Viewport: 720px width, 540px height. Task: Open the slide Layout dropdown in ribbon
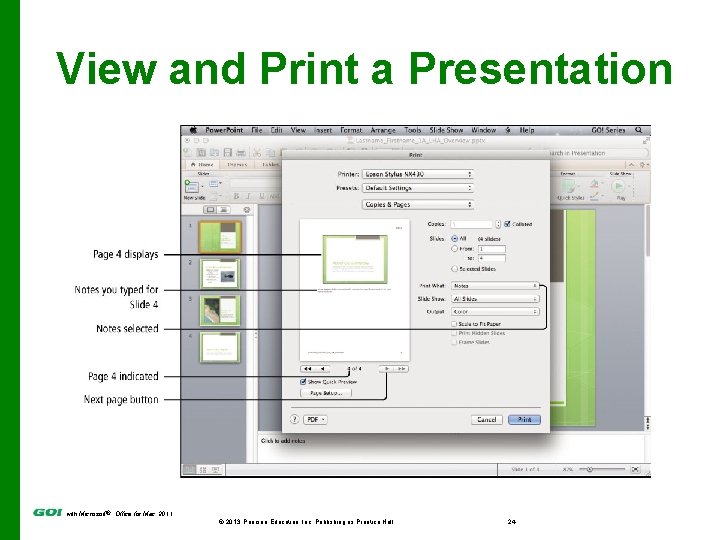click(x=215, y=184)
